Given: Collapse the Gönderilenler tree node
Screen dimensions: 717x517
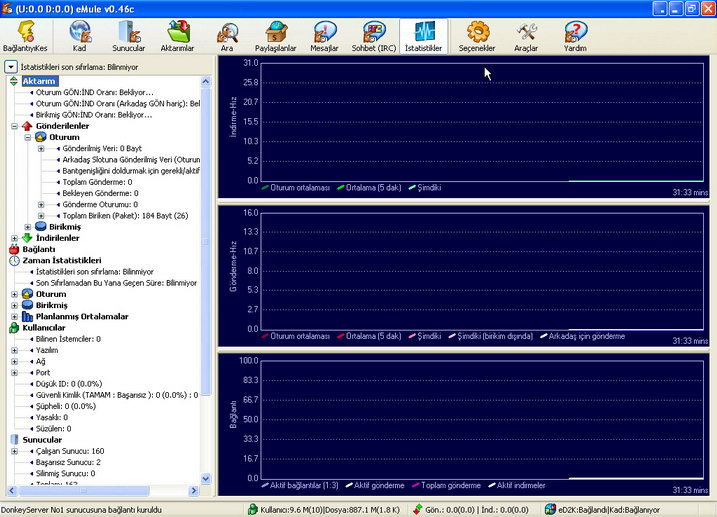Looking at the screenshot, I should coord(14,126).
